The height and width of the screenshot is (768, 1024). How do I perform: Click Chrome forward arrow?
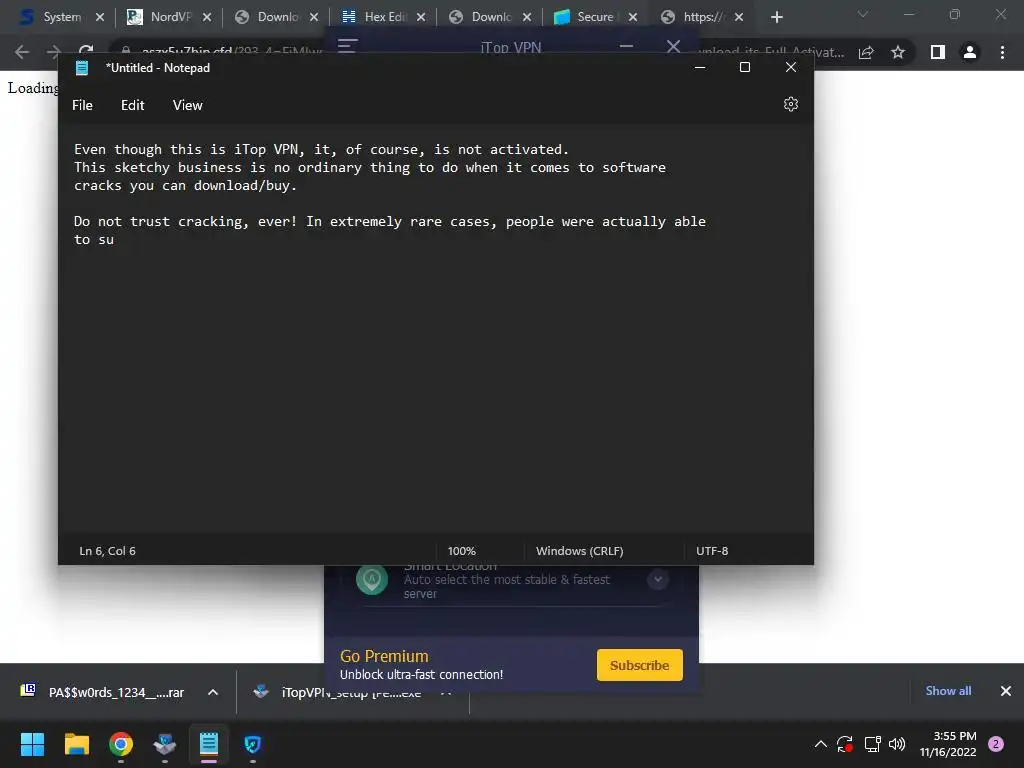click(x=54, y=52)
